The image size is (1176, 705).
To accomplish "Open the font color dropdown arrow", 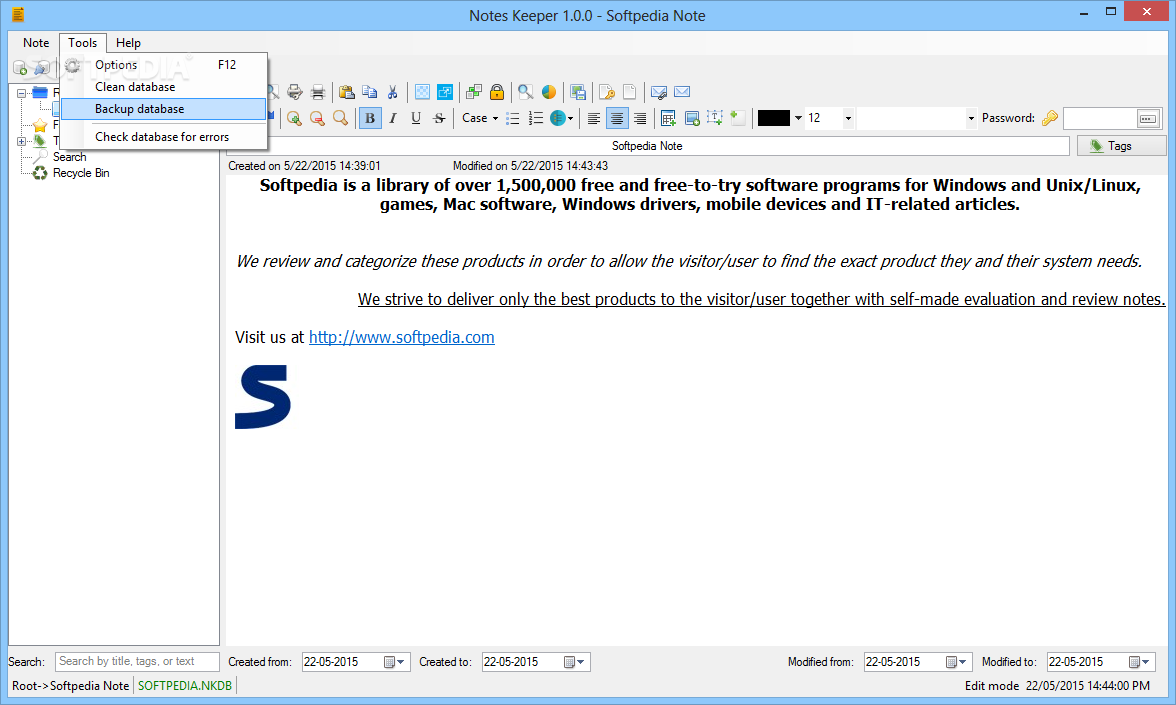I will (x=798, y=118).
